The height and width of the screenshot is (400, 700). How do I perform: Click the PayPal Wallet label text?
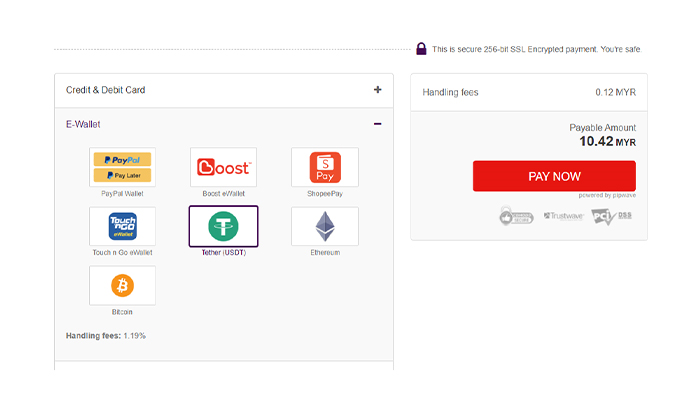point(122,194)
